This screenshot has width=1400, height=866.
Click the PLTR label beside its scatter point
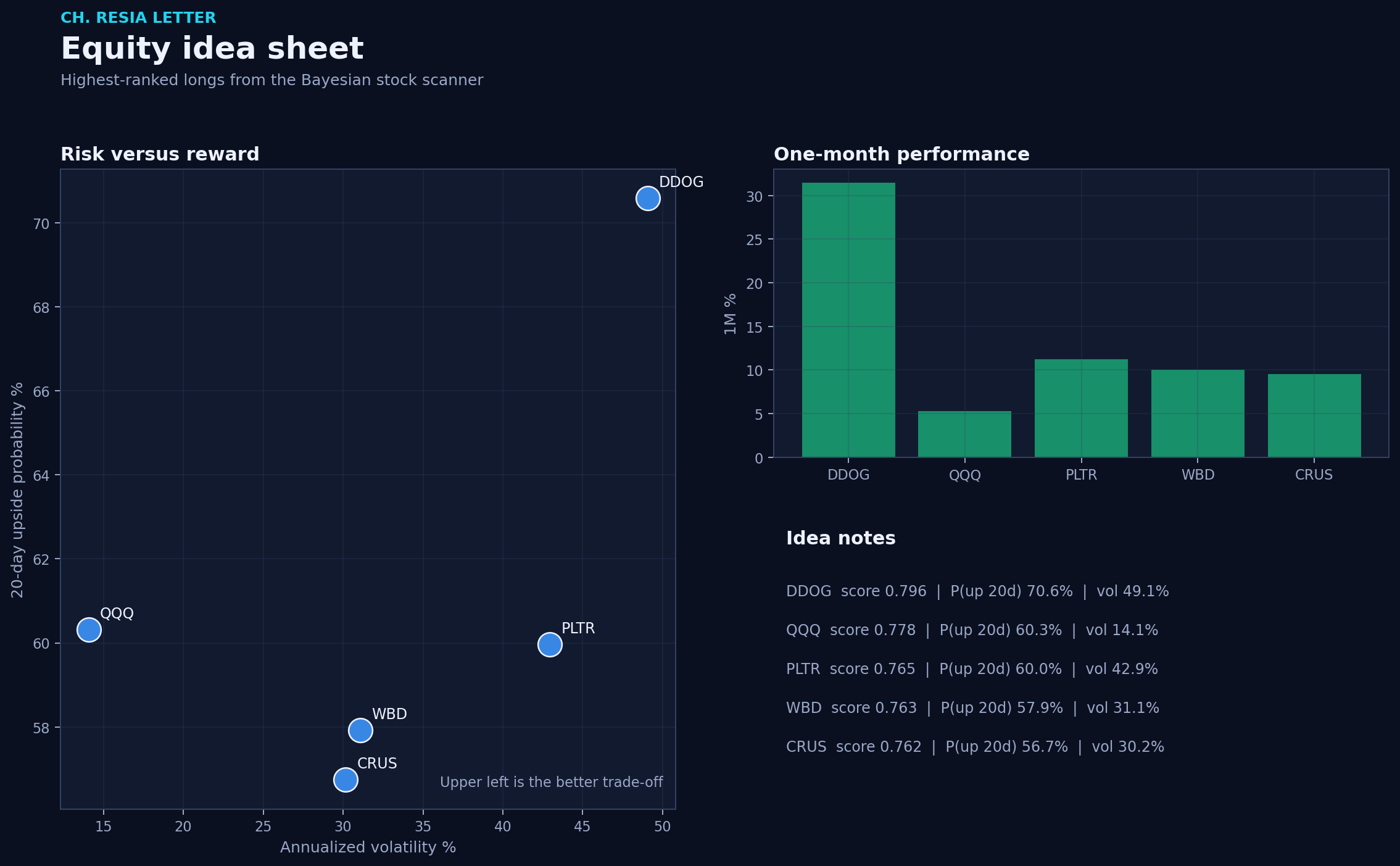pyautogui.click(x=578, y=628)
